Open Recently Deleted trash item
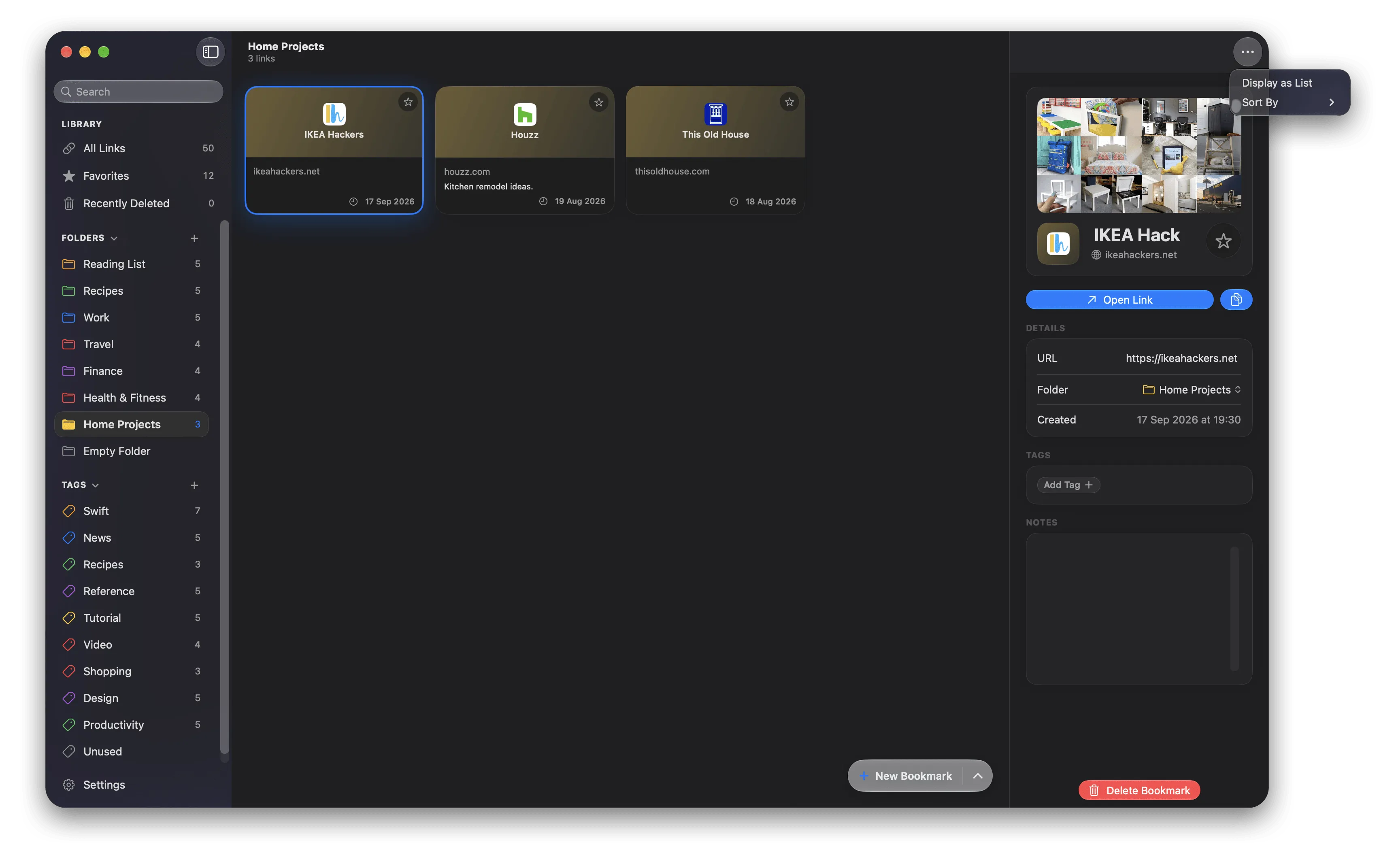Image resolution: width=1396 pixels, height=868 pixels. pos(138,203)
